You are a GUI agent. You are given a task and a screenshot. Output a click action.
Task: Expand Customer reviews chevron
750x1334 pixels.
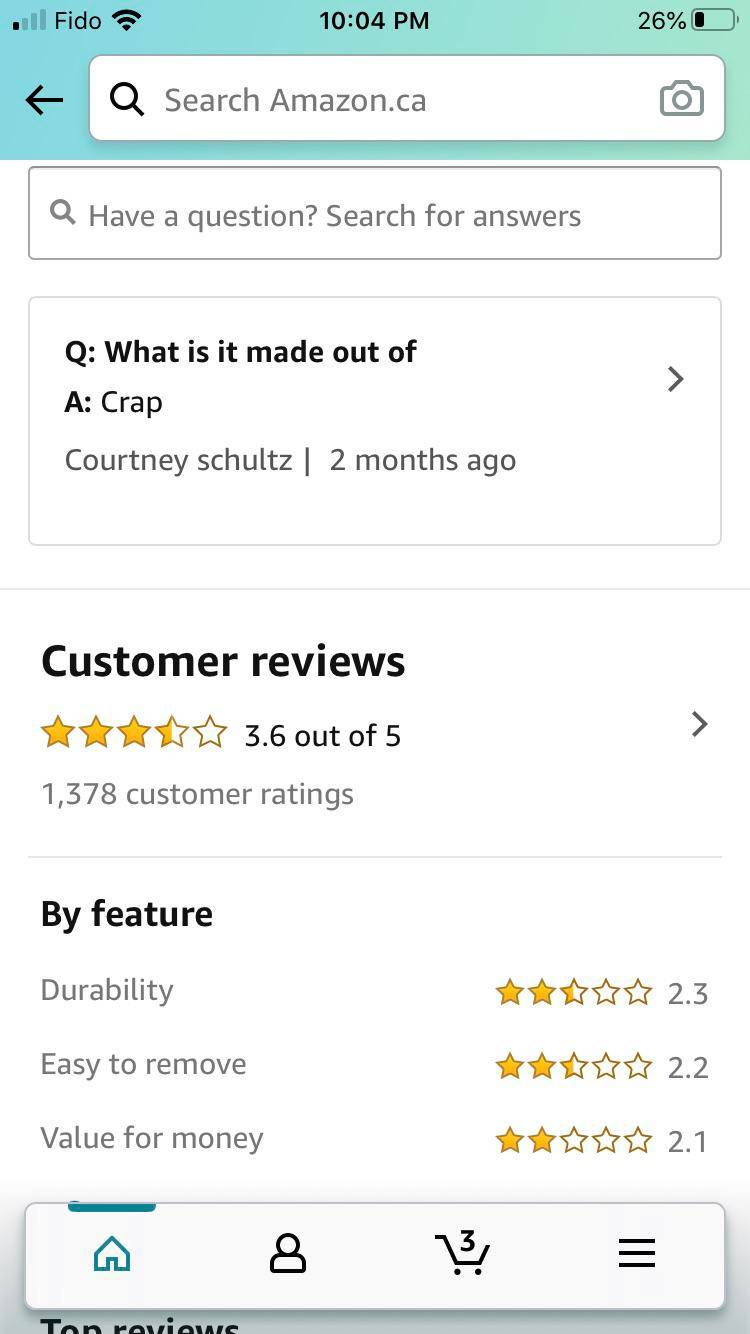(699, 724)
